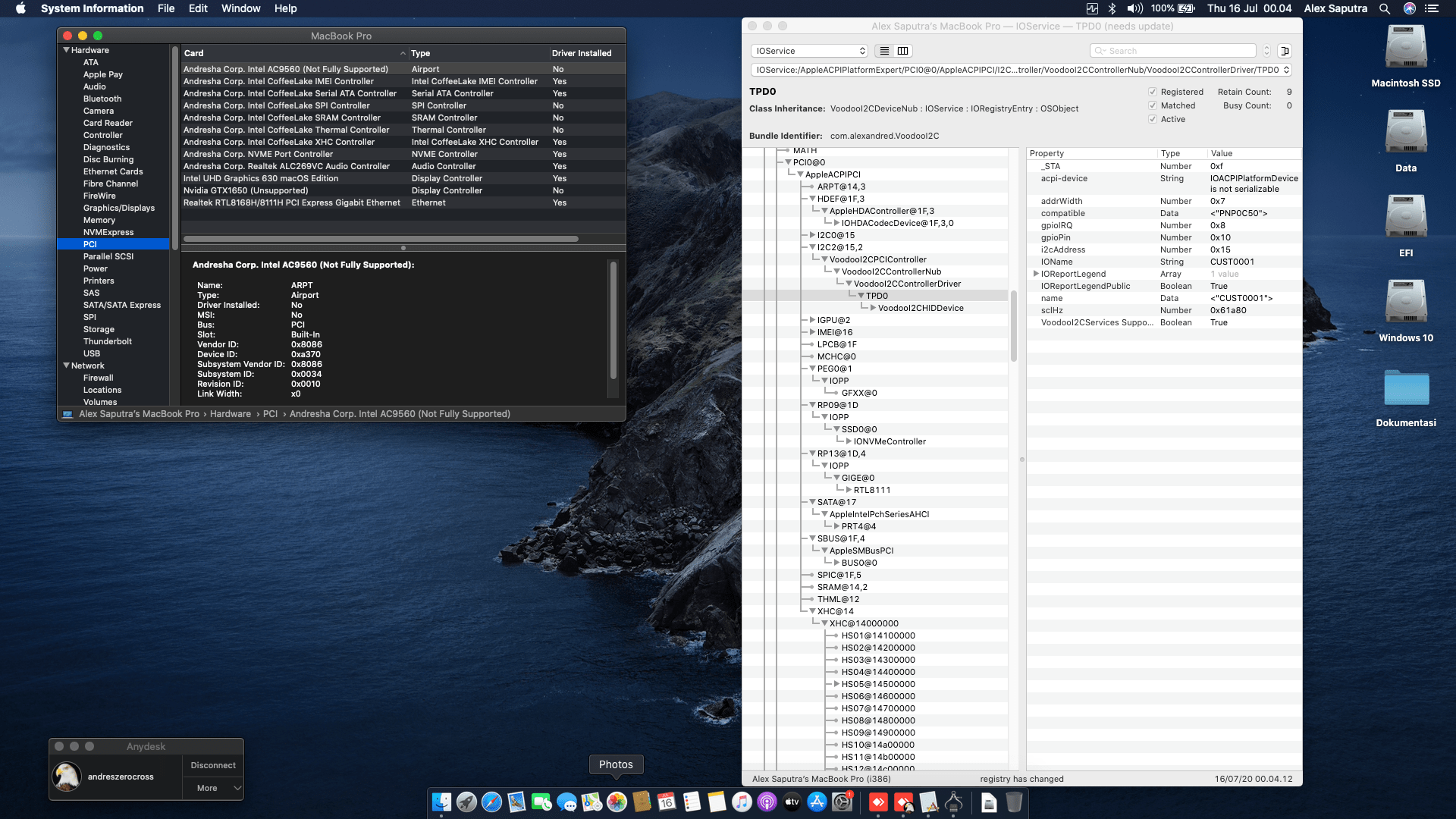This screenshot has width=1456, height=819.
Task: Click the Bluetooth icon in the menu bar
Action: pyautogui.click(x=1112, y=8)
